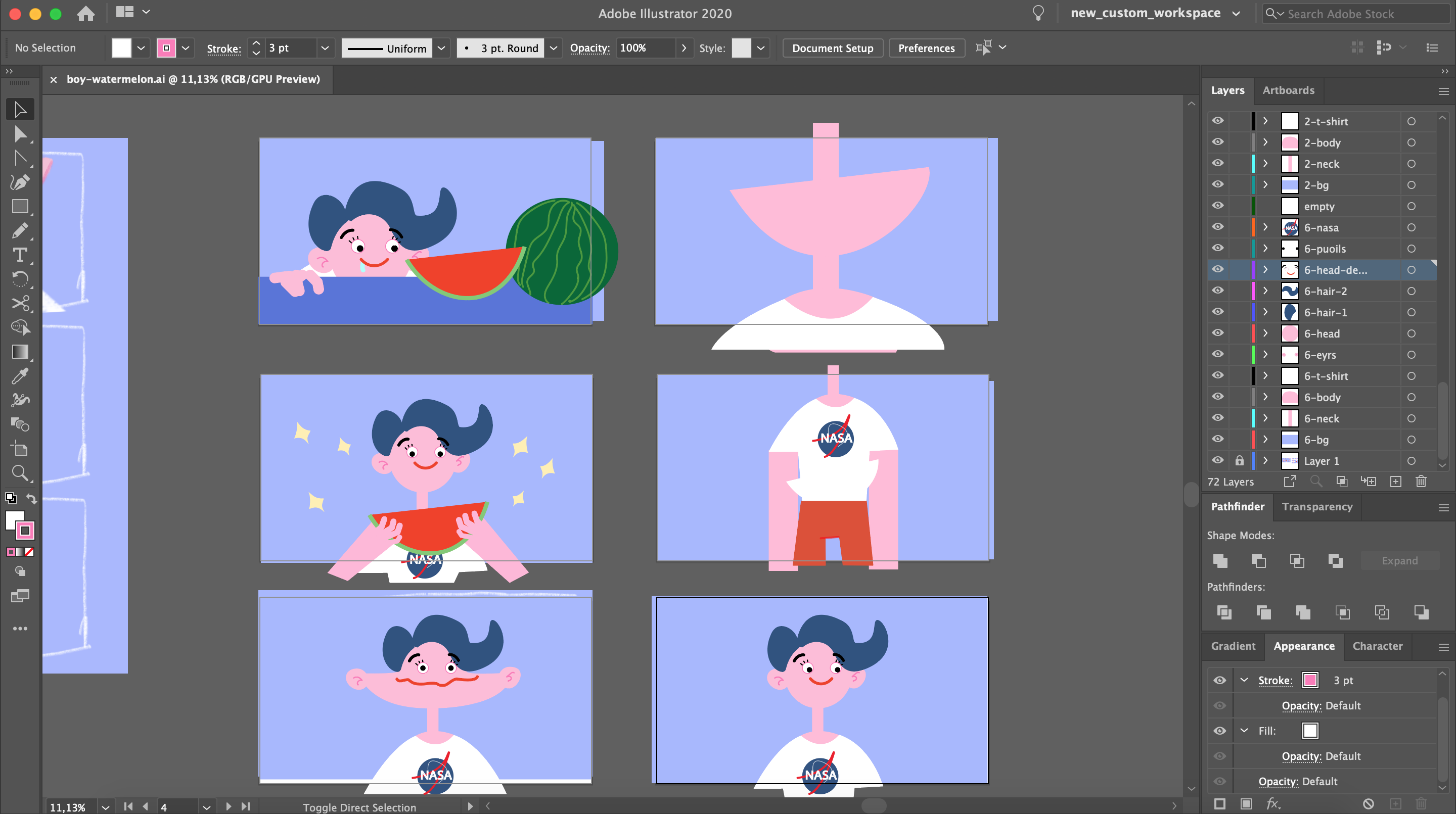Open the Uniform width profile dropdown
This screenshot has width=1456, height=814.
coord(441,48)
